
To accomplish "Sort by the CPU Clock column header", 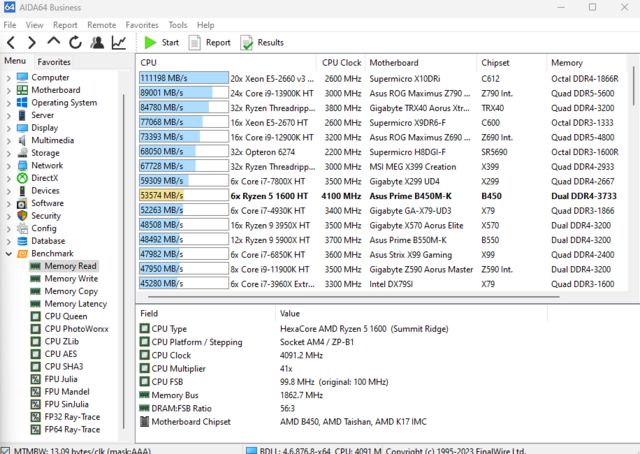I will (341, 62).
